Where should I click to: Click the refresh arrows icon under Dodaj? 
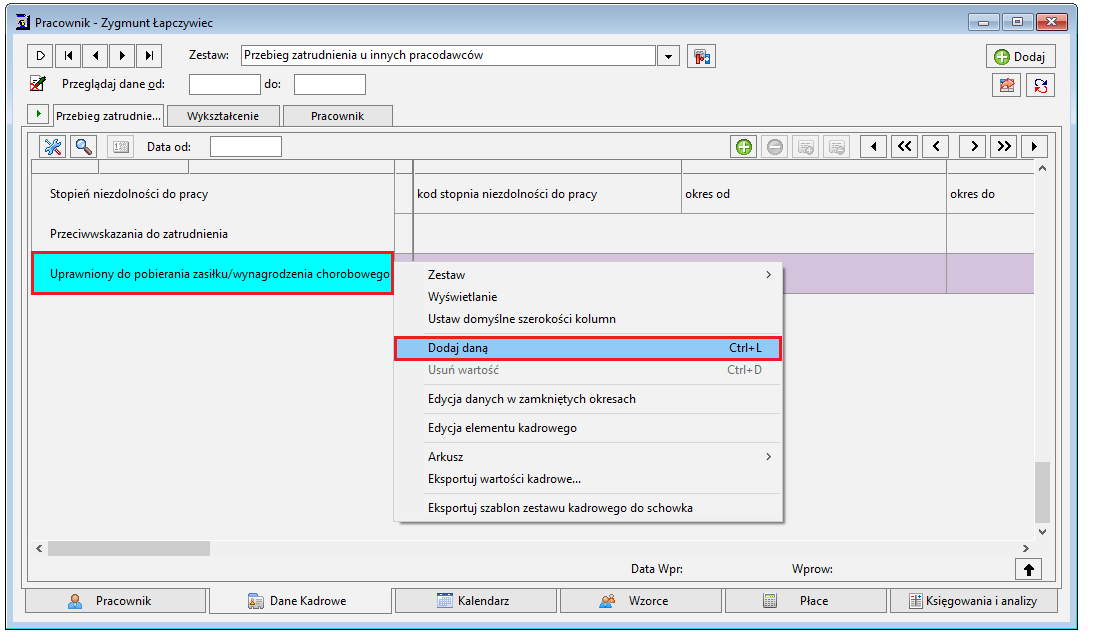[x=1040, y=85]
